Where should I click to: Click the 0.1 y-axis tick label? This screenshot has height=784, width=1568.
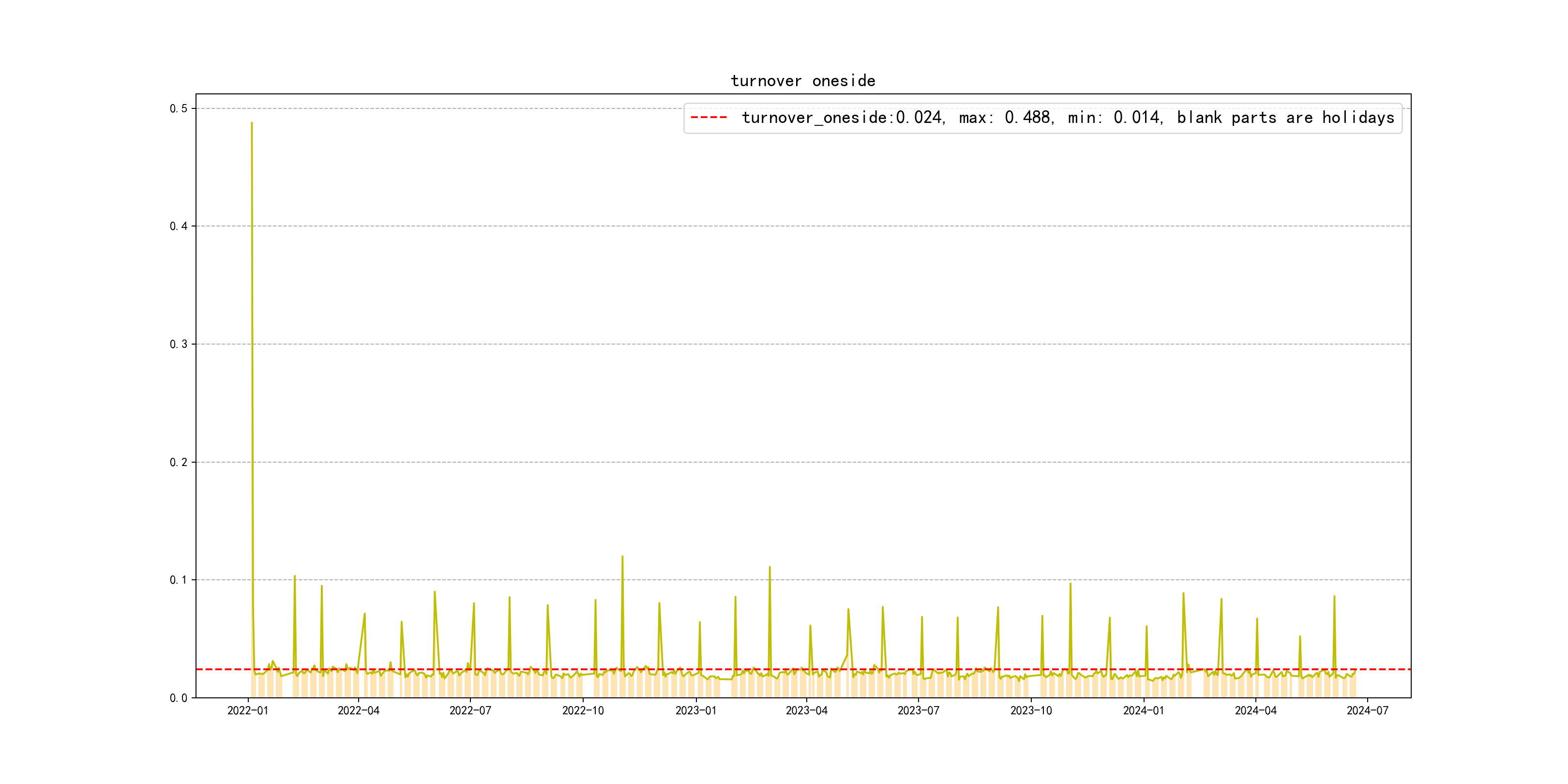(179, 580)
